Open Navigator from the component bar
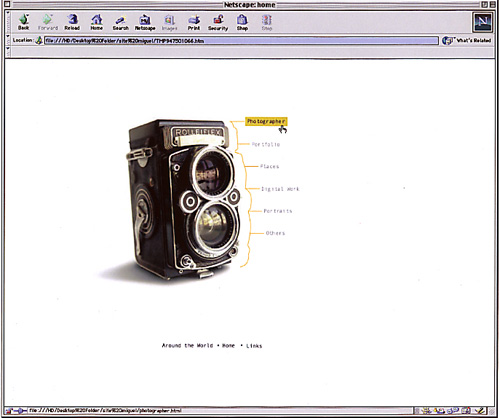This screenshot has height=418, width=500. tap(426, 411)
